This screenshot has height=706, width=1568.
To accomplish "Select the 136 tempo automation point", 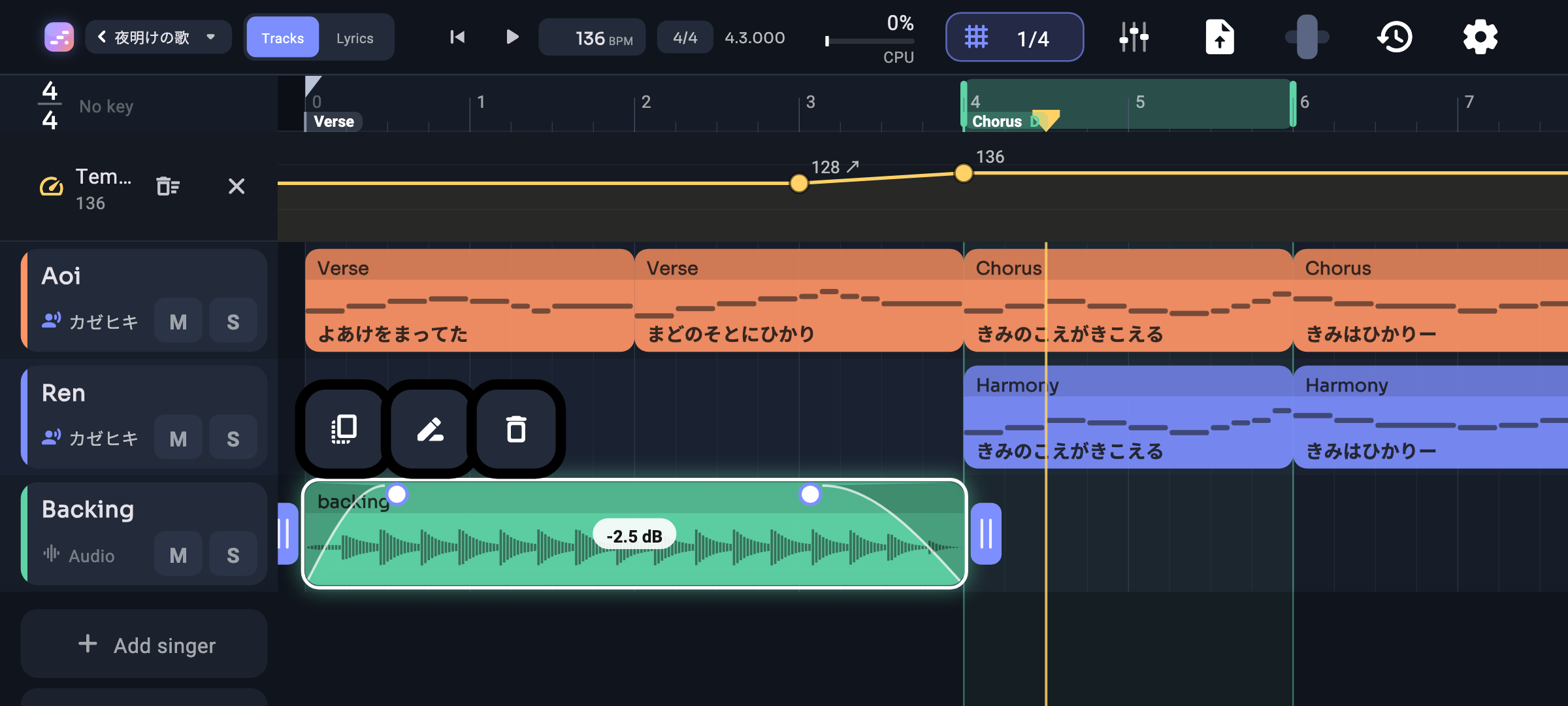I will (x=963, y=173).
